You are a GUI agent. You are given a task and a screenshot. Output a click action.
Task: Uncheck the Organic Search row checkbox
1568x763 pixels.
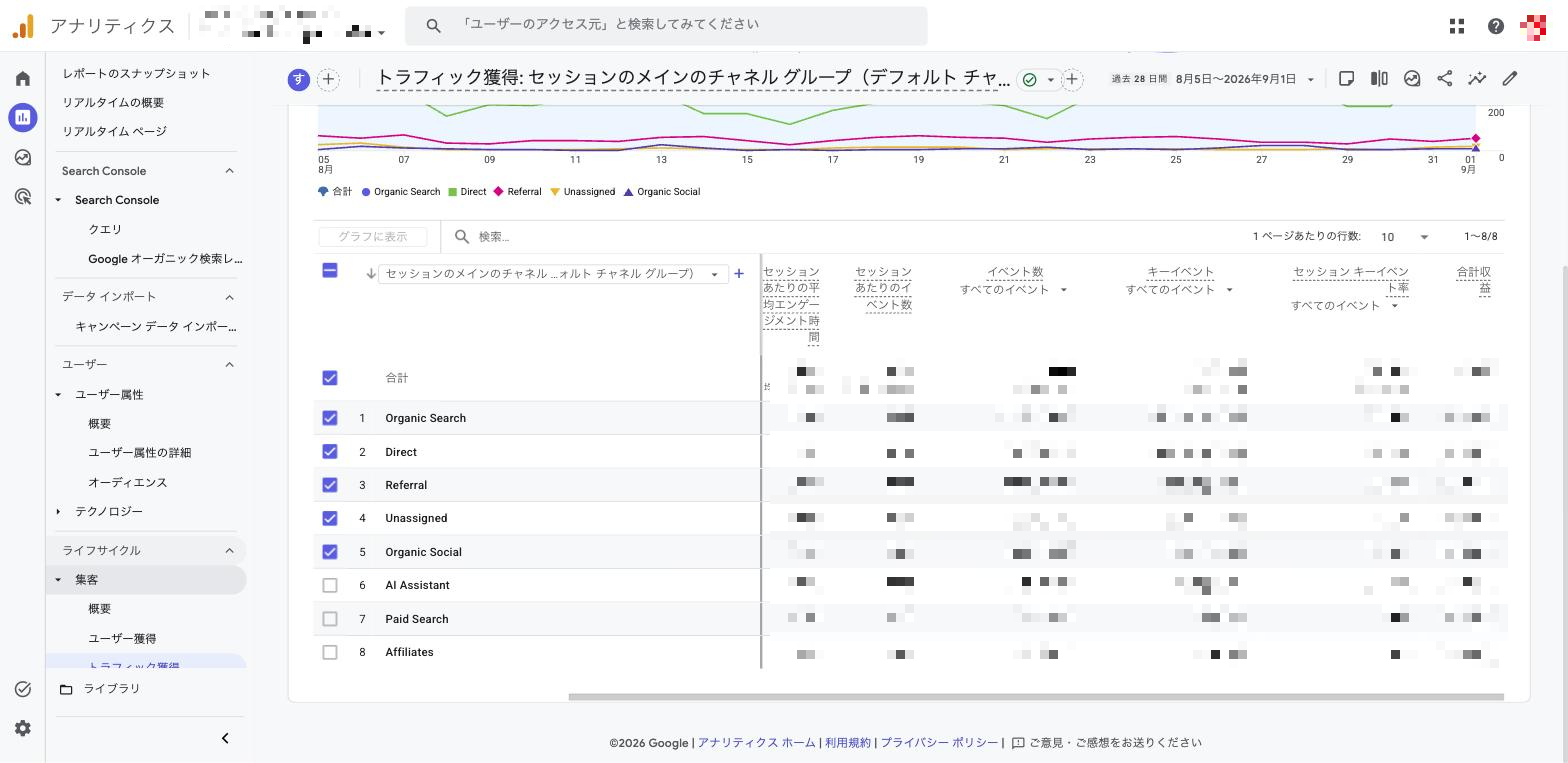coord(330,418)
